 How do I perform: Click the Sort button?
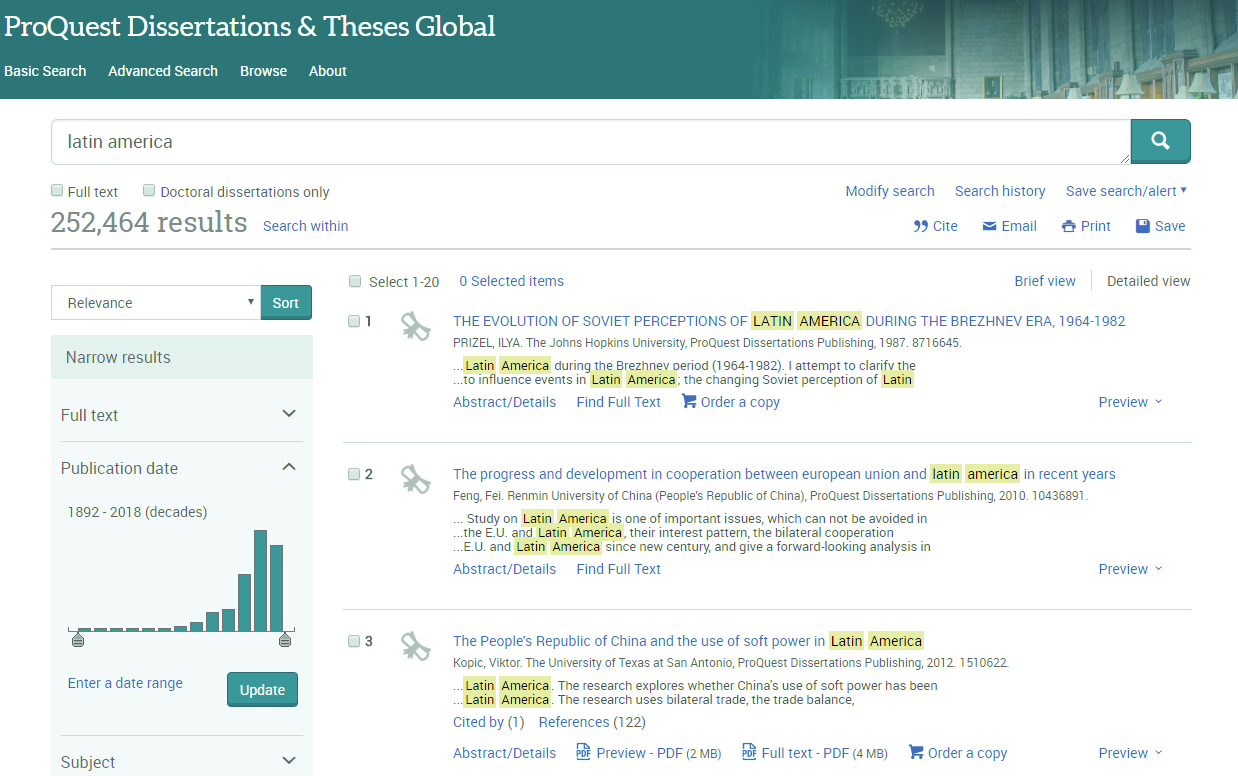286,303
